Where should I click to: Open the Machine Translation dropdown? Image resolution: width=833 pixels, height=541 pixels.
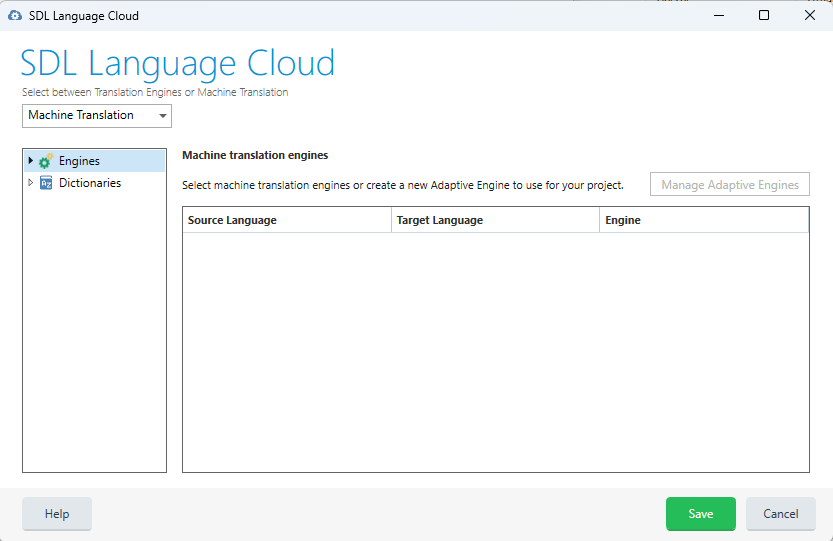(97, 115)
